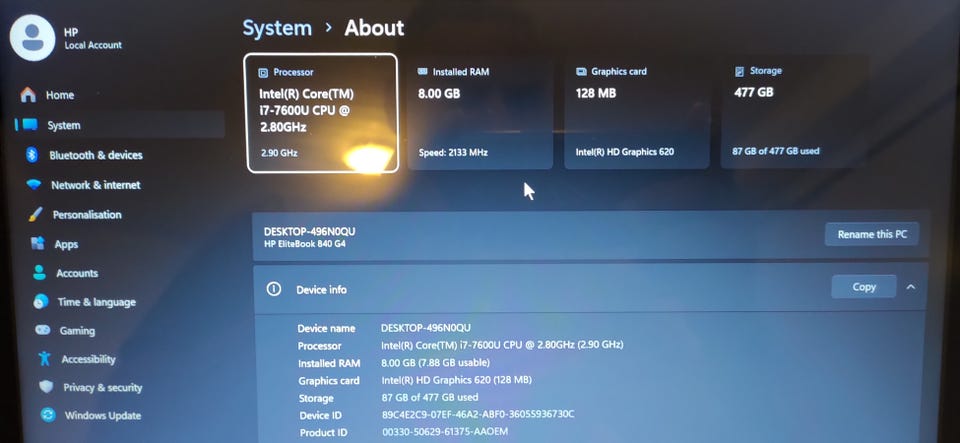The image size is (960, 443).
Task: Click the Installed RAM icon
Action: 422,72
